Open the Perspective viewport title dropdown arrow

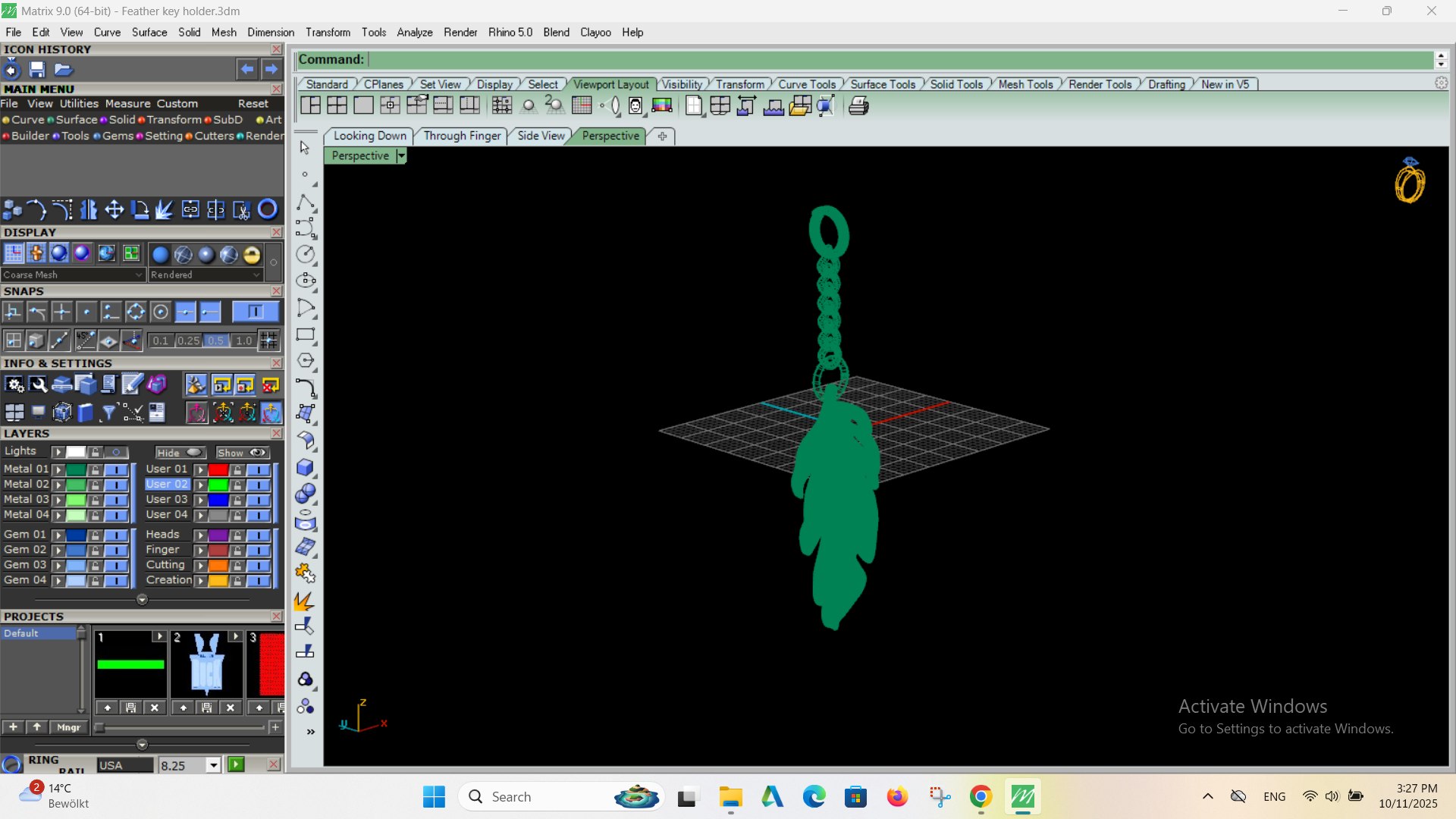[402, 155]
